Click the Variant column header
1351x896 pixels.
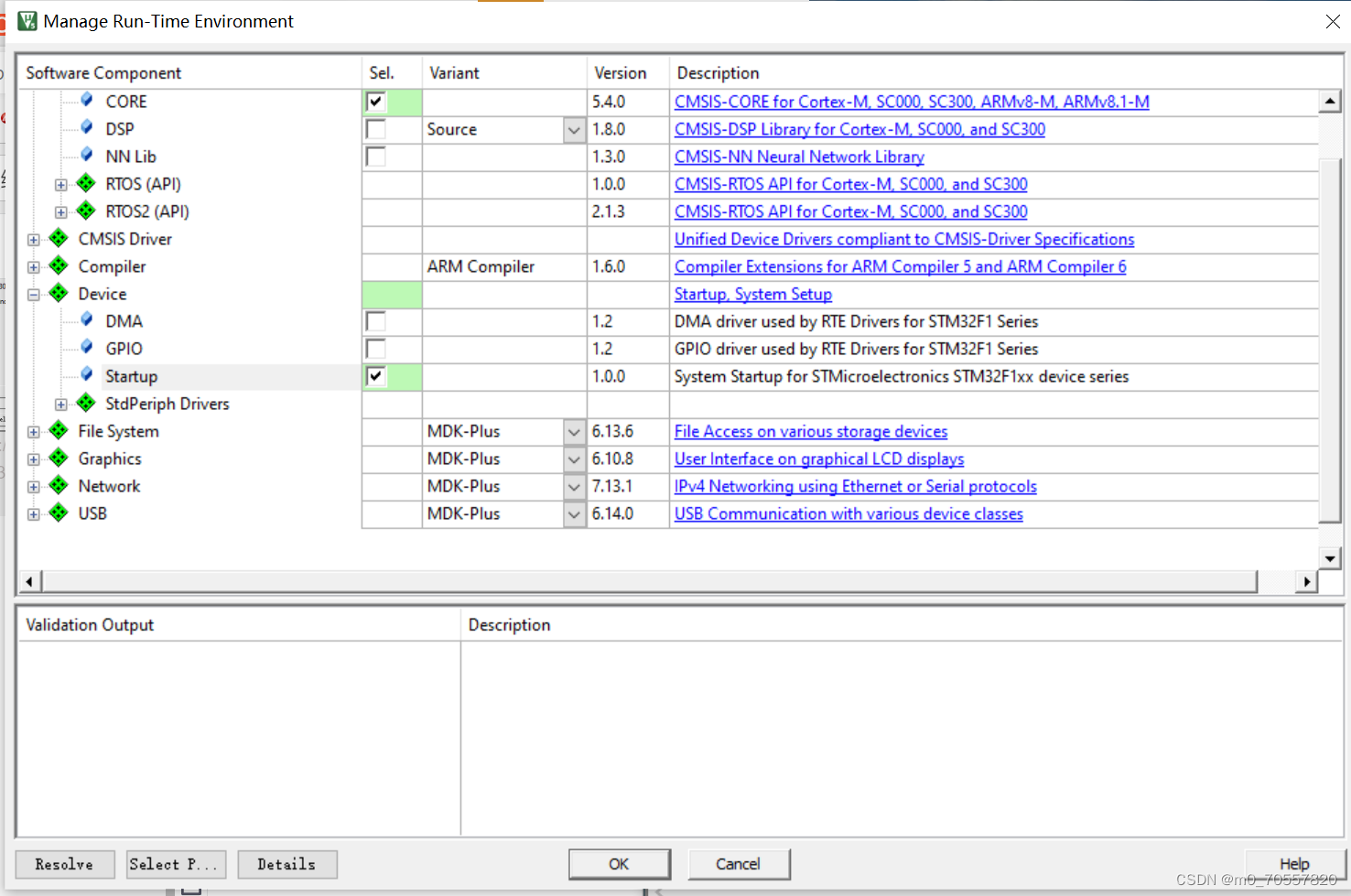pyautogui.click(x=504, y=73)
